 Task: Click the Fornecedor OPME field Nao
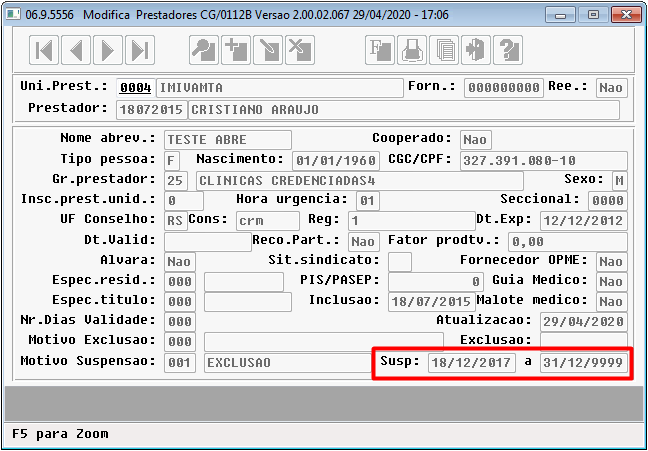pos(612,262)
